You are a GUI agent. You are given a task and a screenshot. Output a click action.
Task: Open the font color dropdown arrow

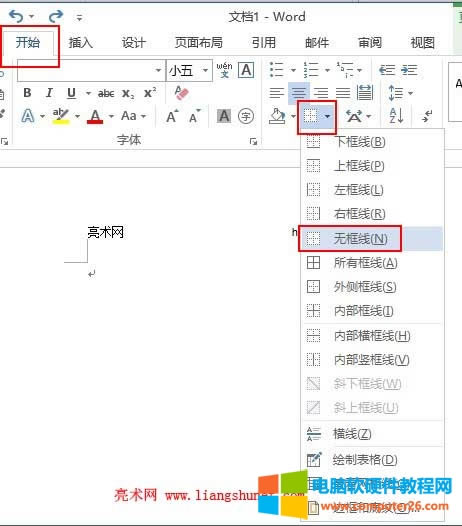point(111,116)
